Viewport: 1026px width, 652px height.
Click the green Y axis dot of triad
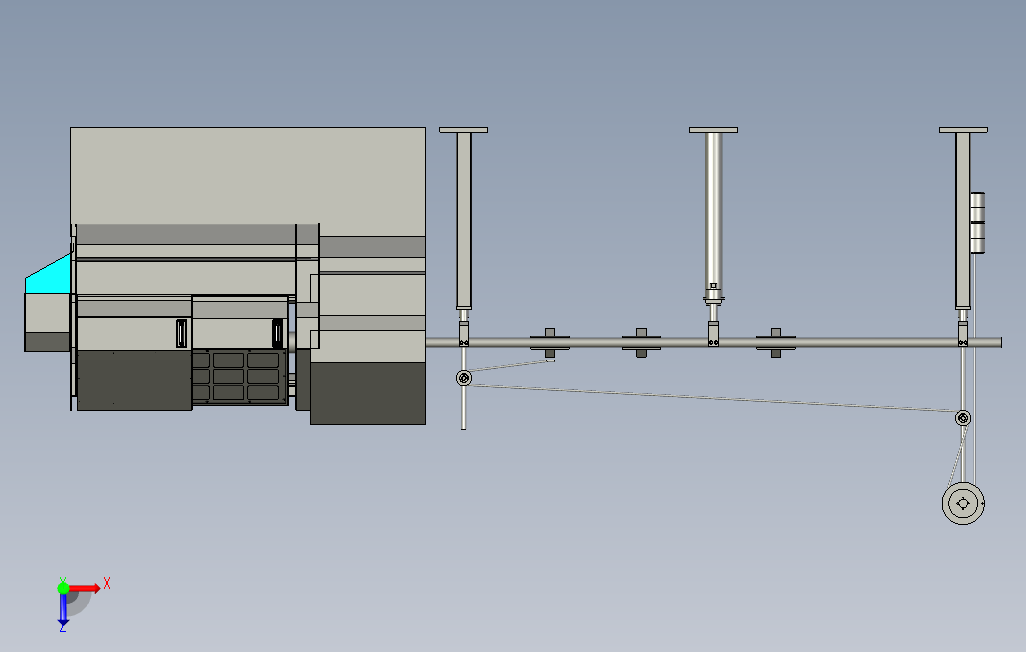[63, 589]
